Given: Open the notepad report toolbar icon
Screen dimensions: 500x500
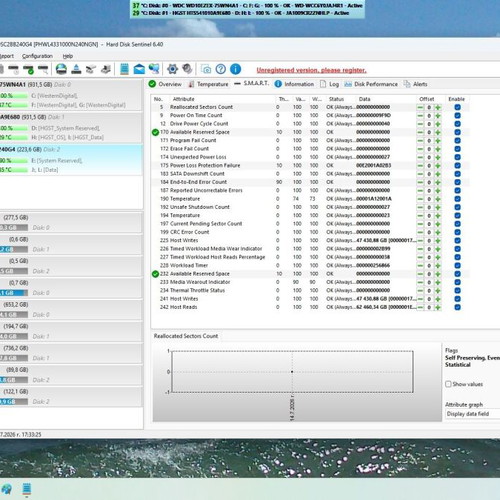Looking at the screenshot, I should click(x=124, y=69).
